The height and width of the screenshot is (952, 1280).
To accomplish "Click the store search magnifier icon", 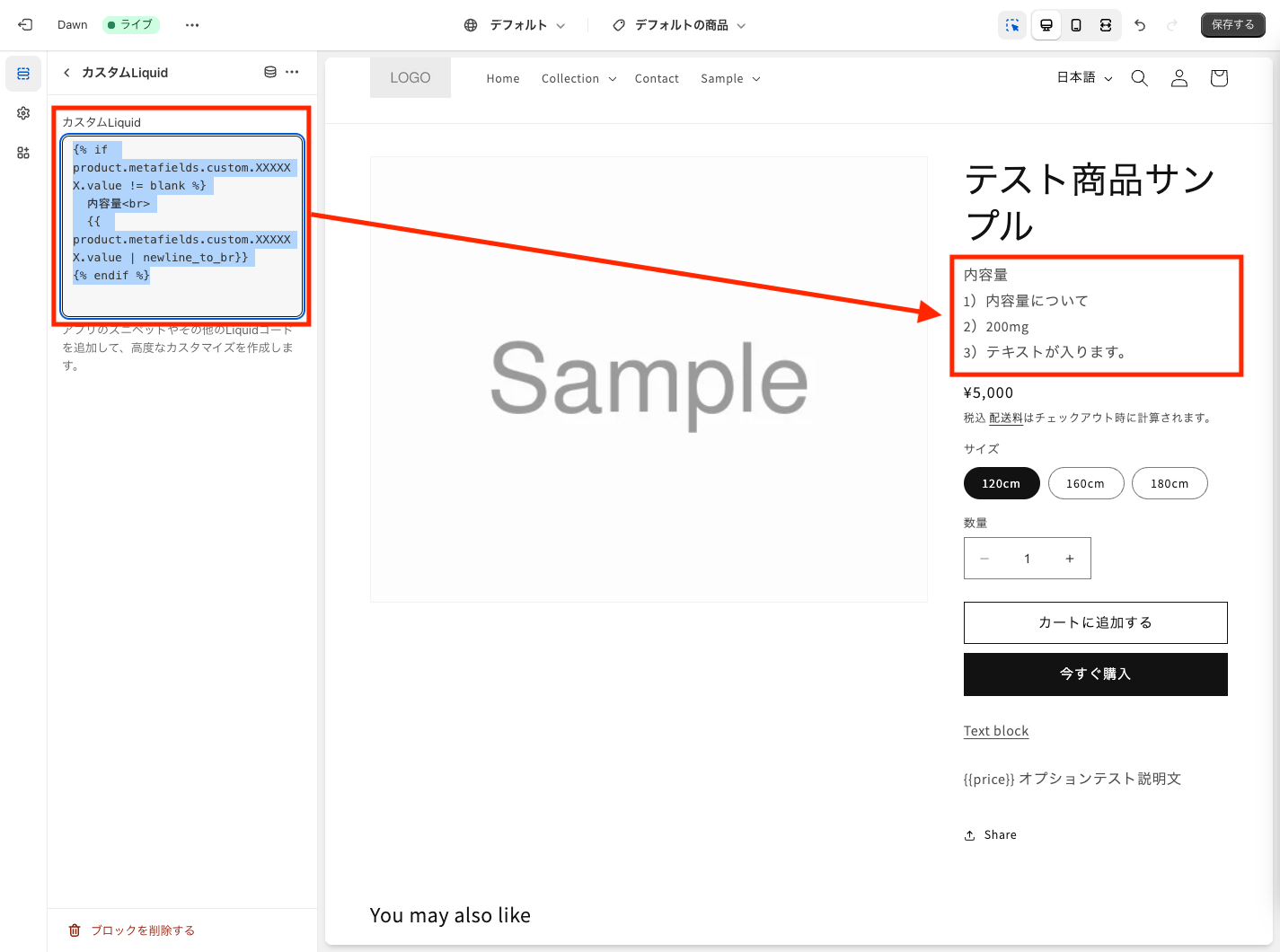I will (x=1140, y=78).
